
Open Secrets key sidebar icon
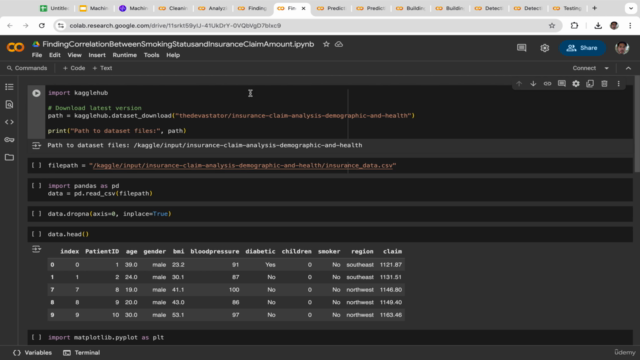tap(9, 140)
